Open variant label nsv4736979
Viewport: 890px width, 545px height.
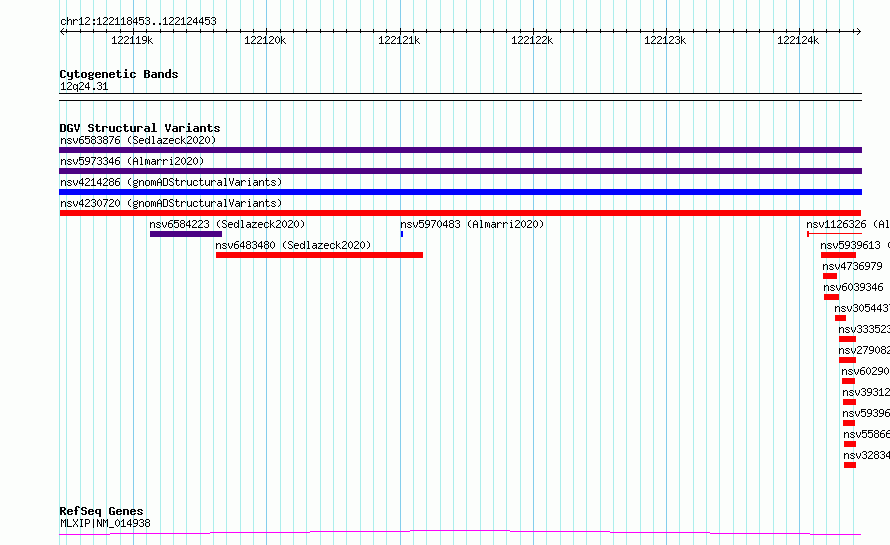tap(852, 266)
